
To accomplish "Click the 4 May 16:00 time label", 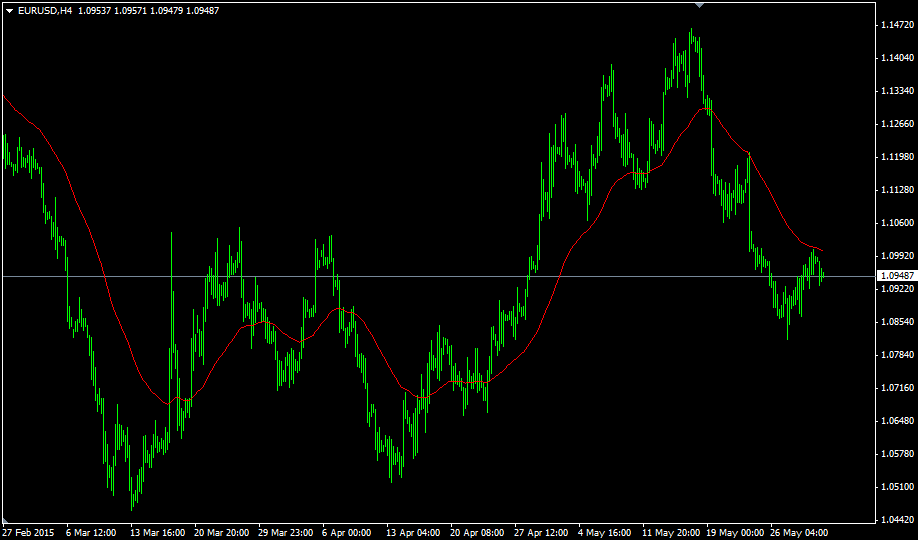I will tap(604, 533).
